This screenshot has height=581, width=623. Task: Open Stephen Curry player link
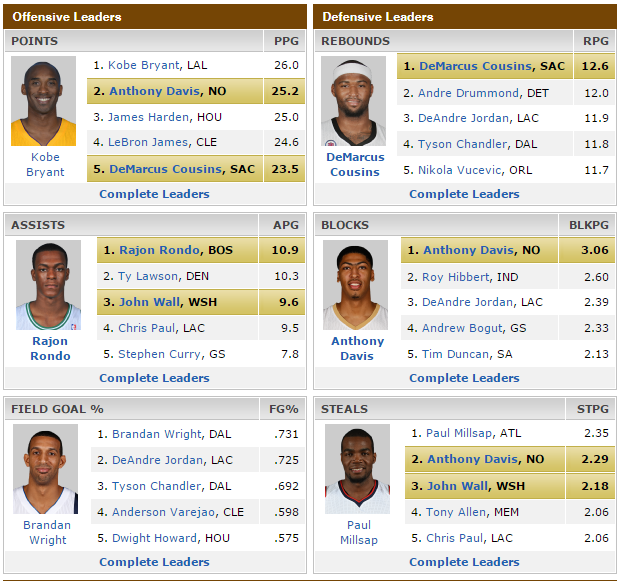click(x=160, y=354)
